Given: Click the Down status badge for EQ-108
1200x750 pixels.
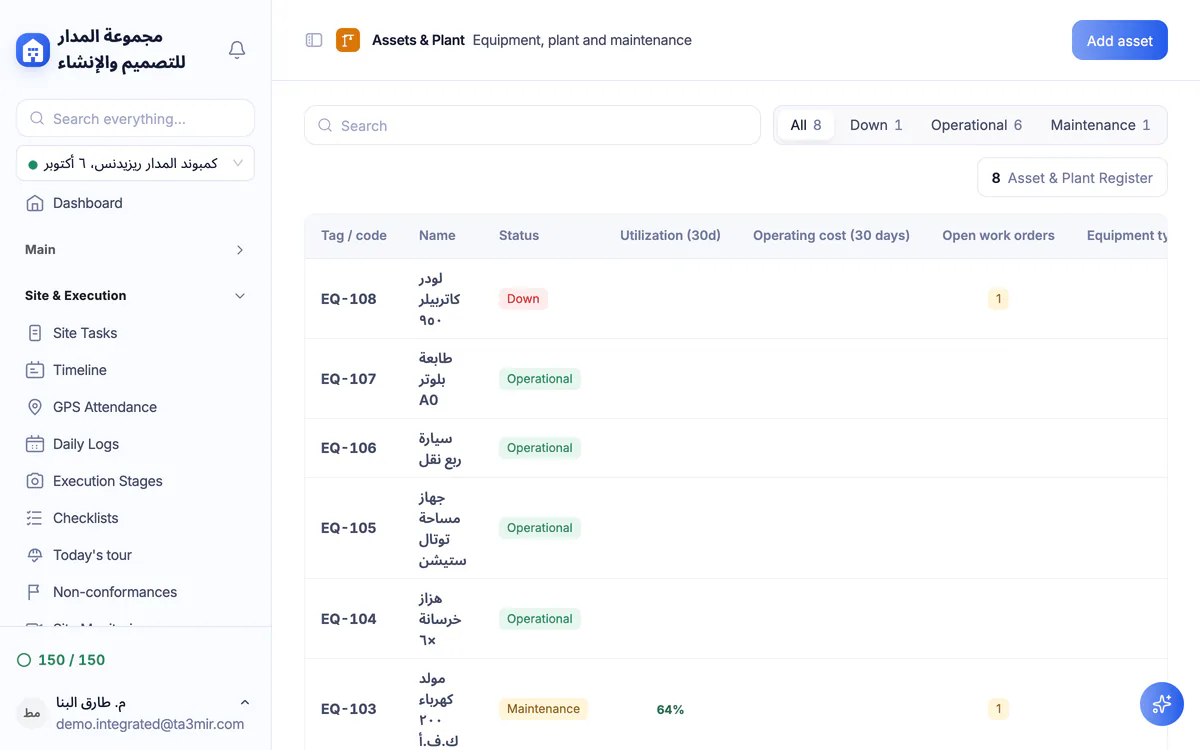Looking at the screenshot, I should [523, 299].
